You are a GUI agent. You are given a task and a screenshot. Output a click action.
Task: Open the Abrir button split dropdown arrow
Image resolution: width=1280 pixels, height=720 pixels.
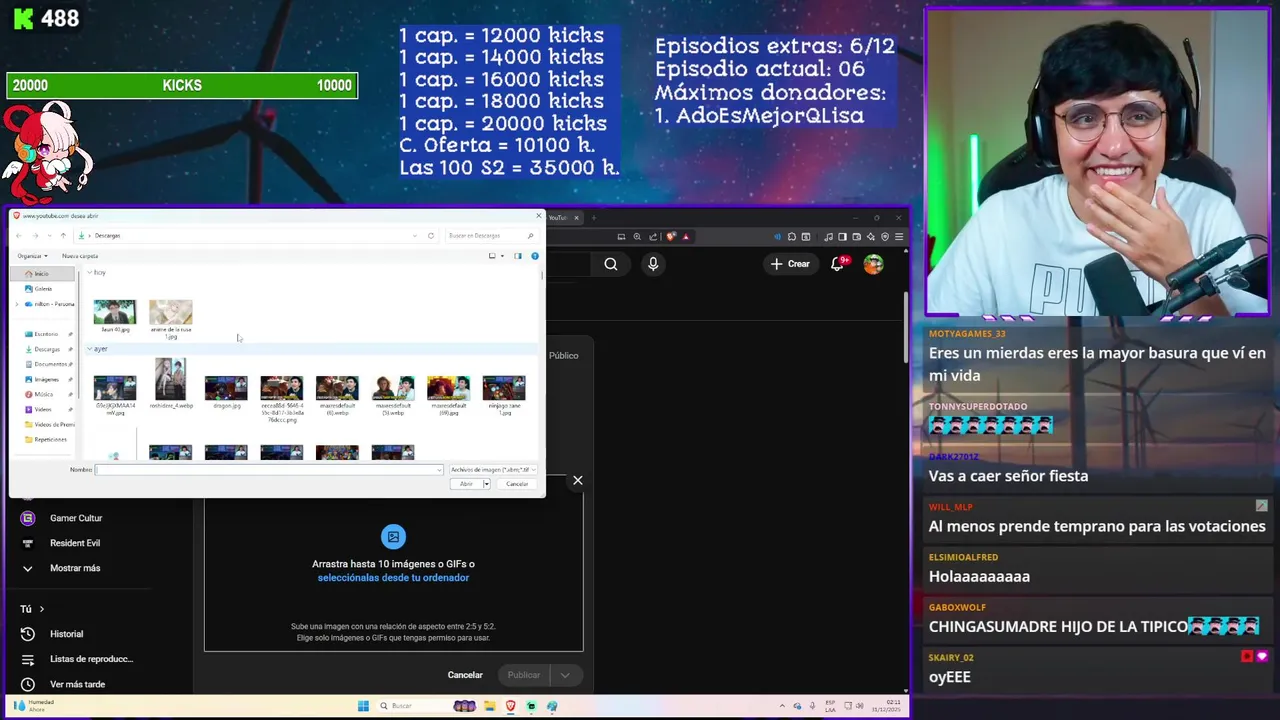tap(487, 484)
